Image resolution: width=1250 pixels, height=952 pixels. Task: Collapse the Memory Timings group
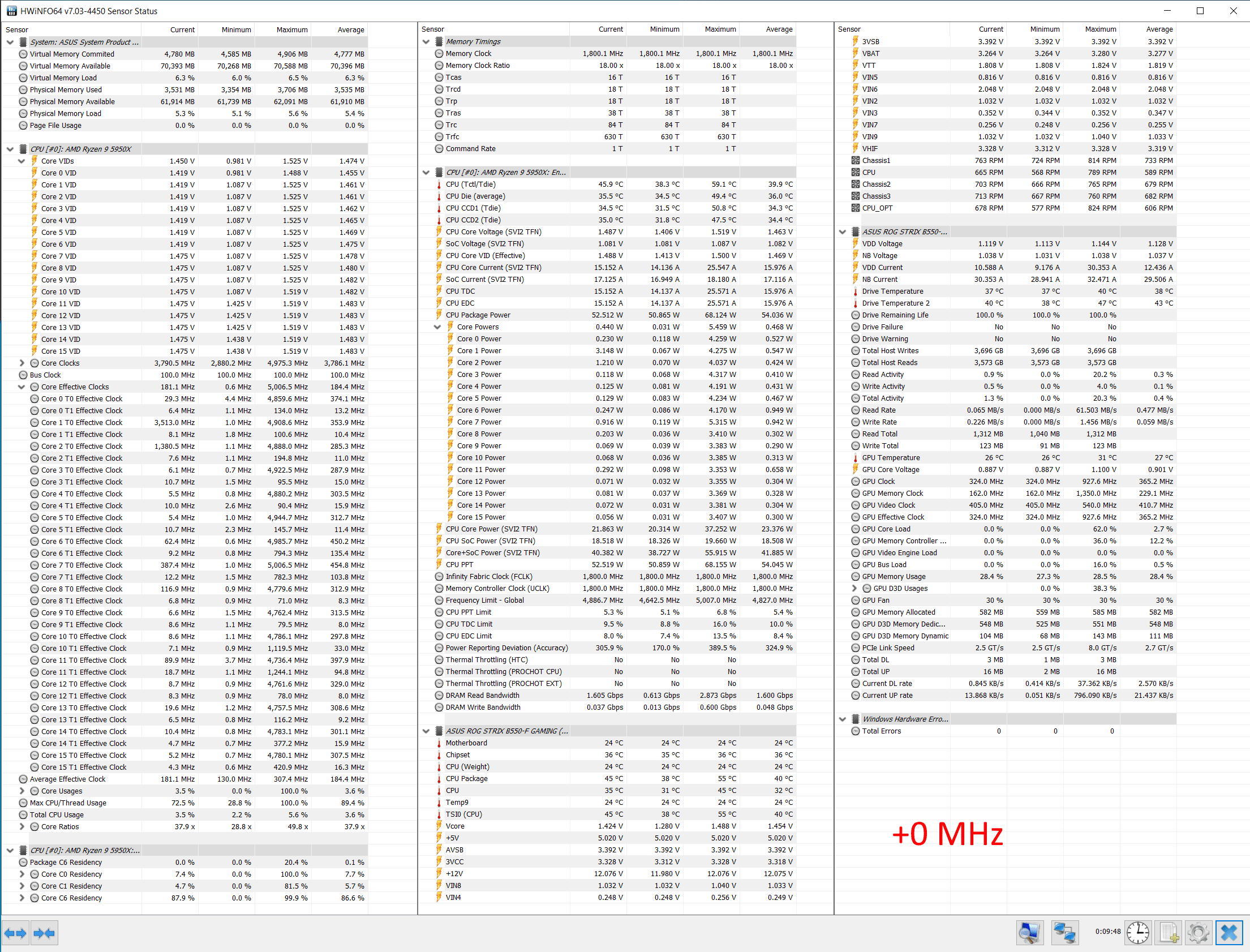[x=426, y=41]
